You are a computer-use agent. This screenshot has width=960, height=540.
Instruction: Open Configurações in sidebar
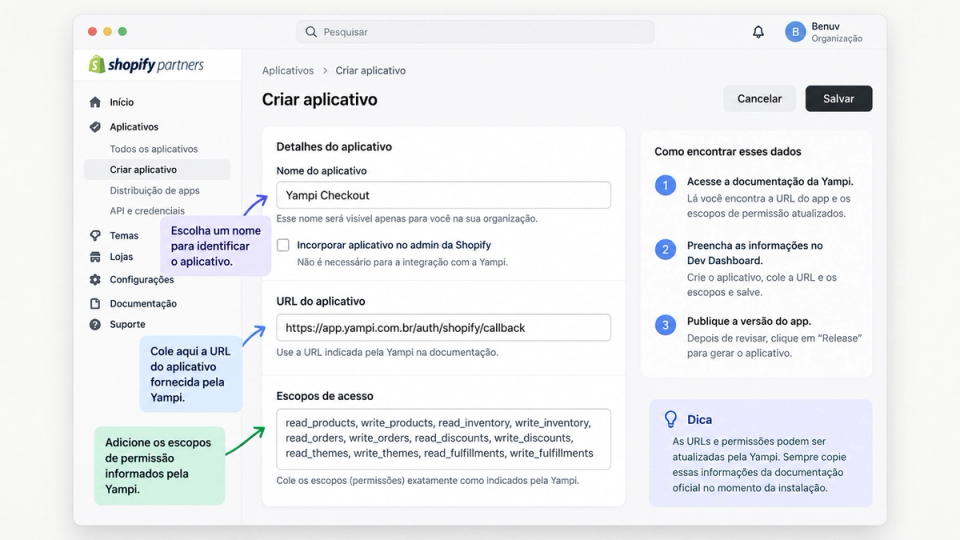tap(141, 279)
